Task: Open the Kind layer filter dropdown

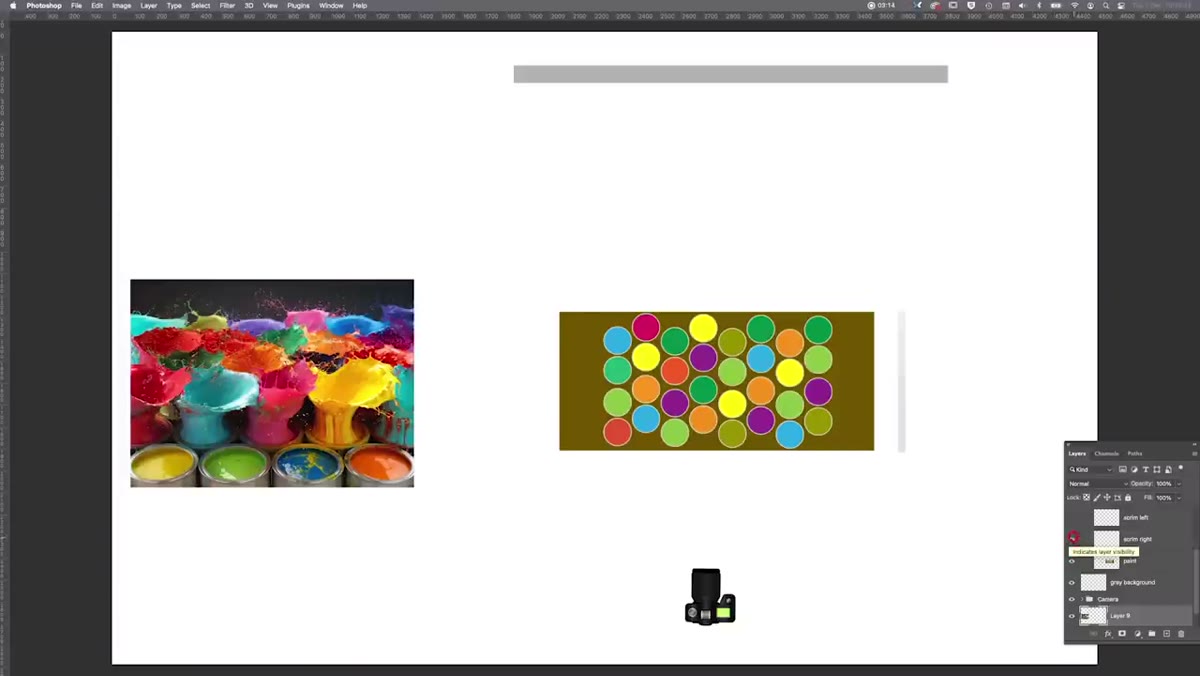Action: [x=1091, y=469]
